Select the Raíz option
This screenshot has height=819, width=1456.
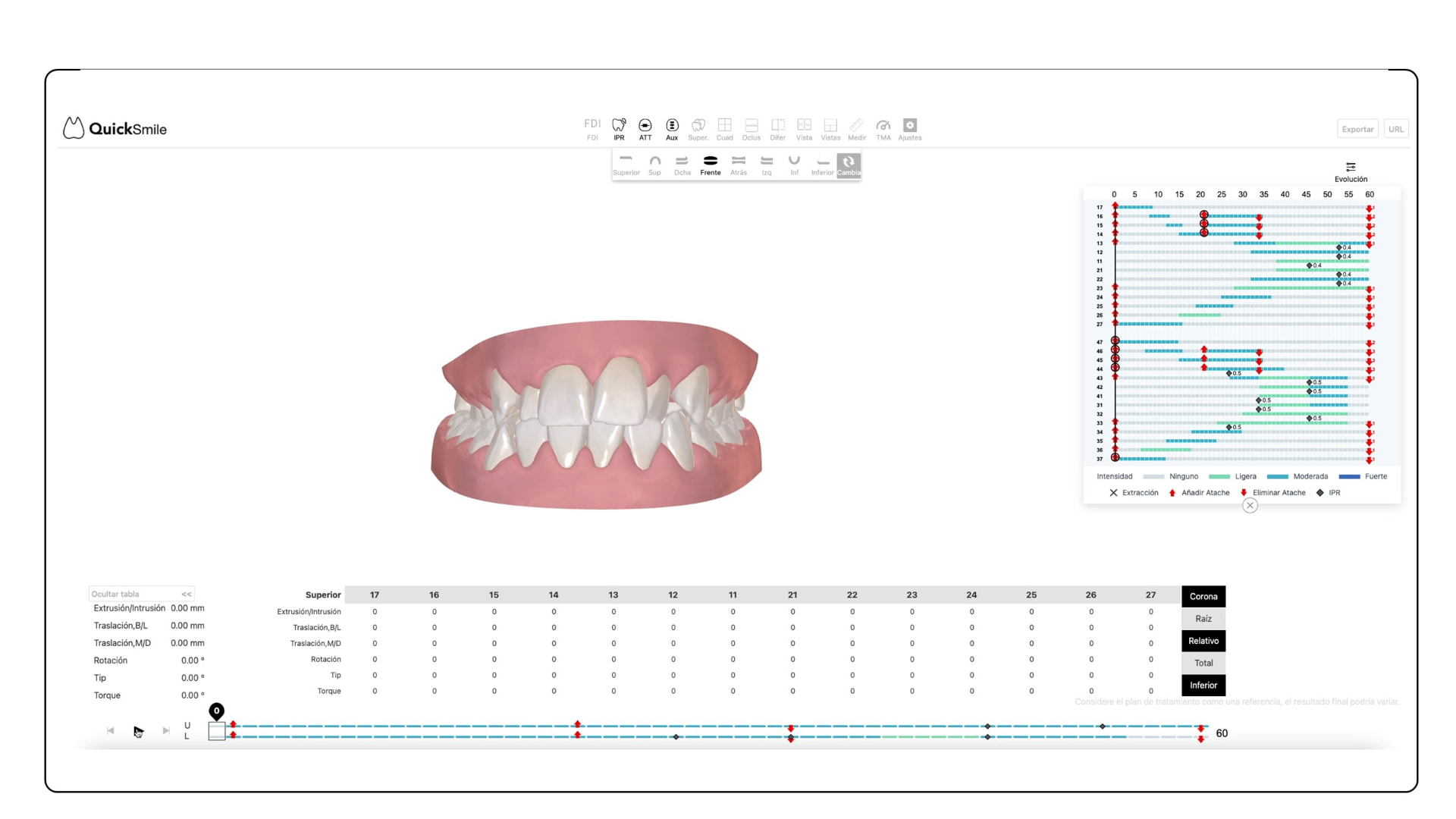(1203, 619)
